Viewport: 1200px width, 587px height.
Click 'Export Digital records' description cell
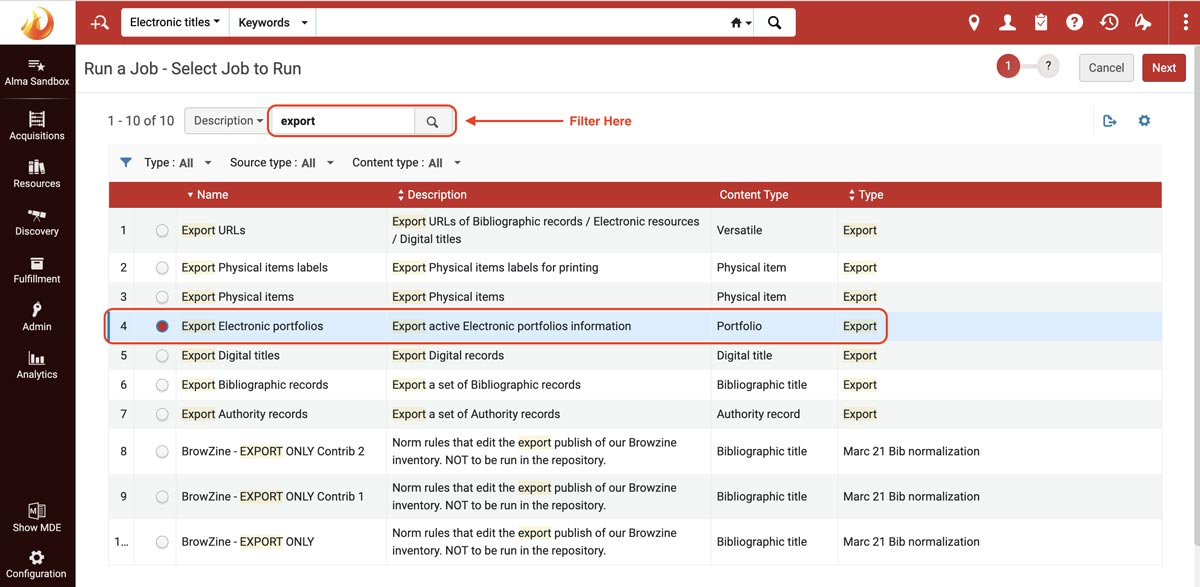pos(448,355)
